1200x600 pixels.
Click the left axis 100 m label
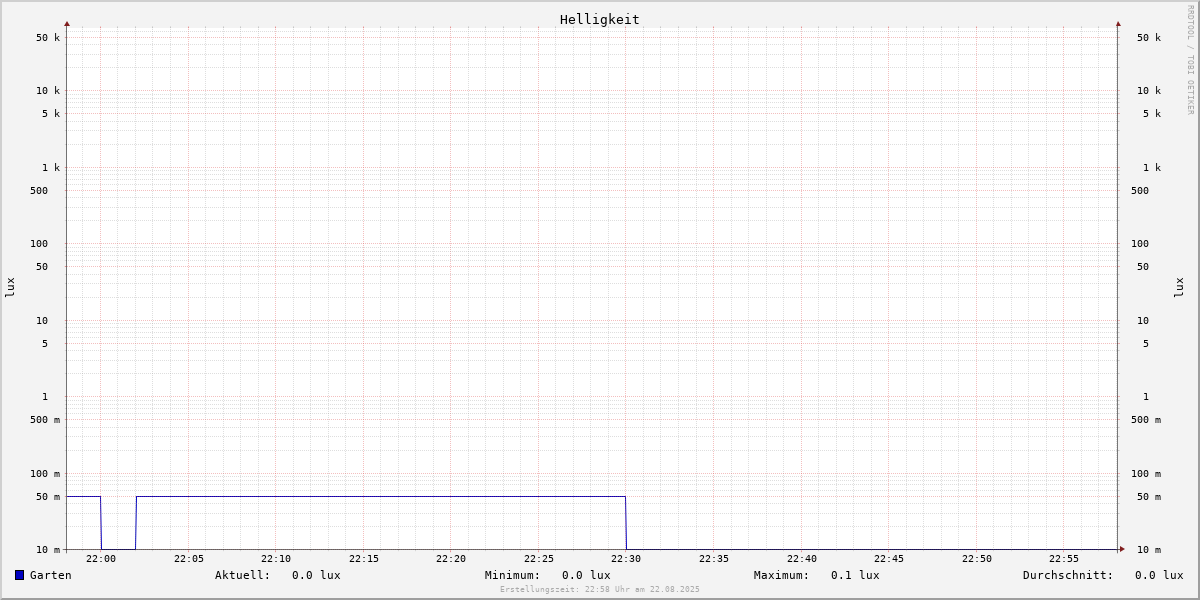pos(45,474)
